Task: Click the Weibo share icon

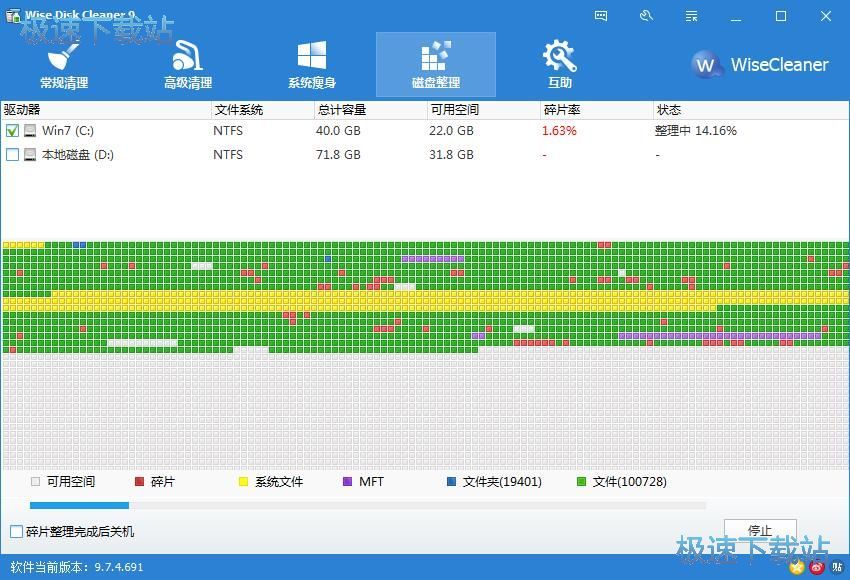Action: pos(817,568)
